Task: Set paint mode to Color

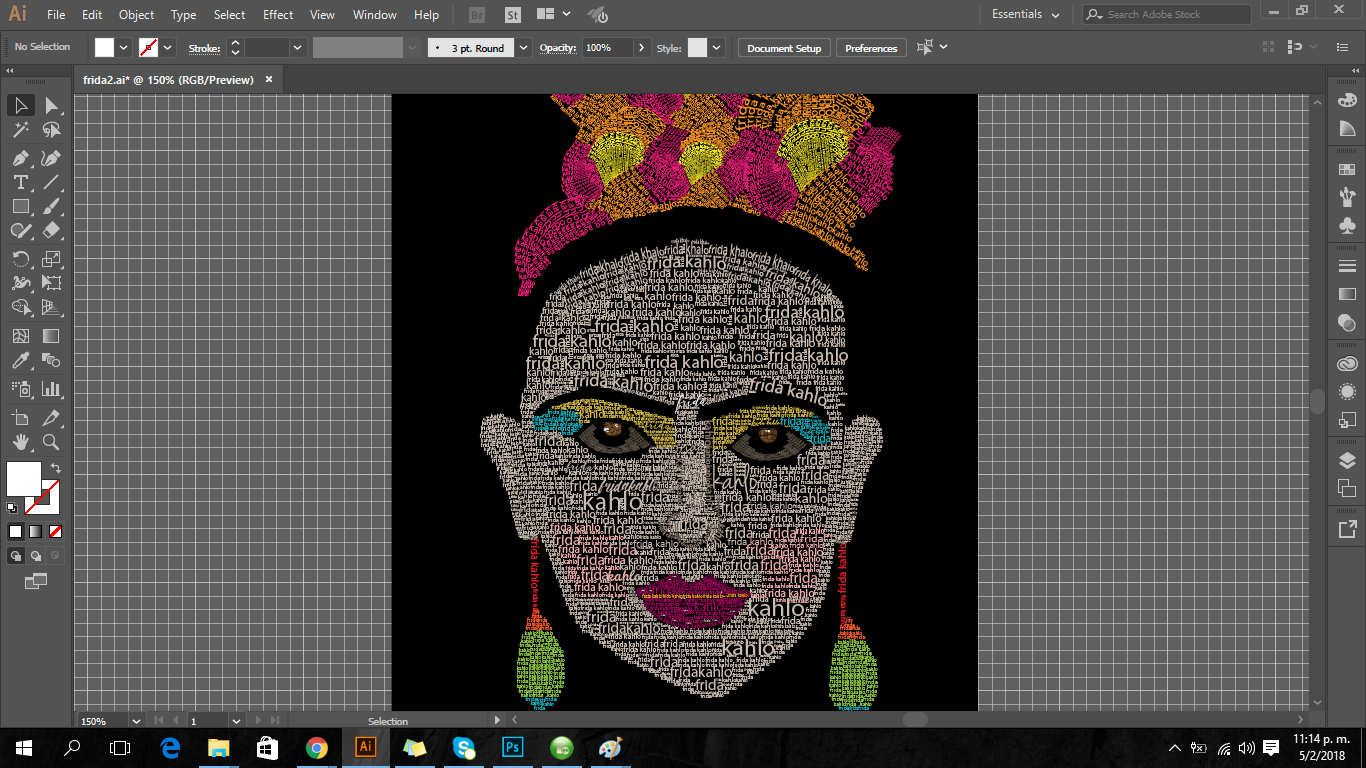Action: point(15,531)
